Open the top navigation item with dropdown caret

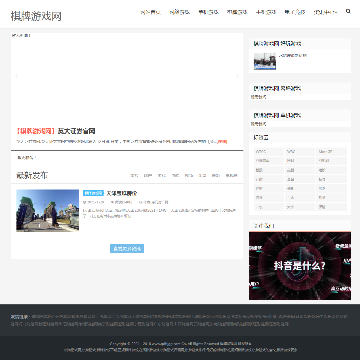(325, 12)
